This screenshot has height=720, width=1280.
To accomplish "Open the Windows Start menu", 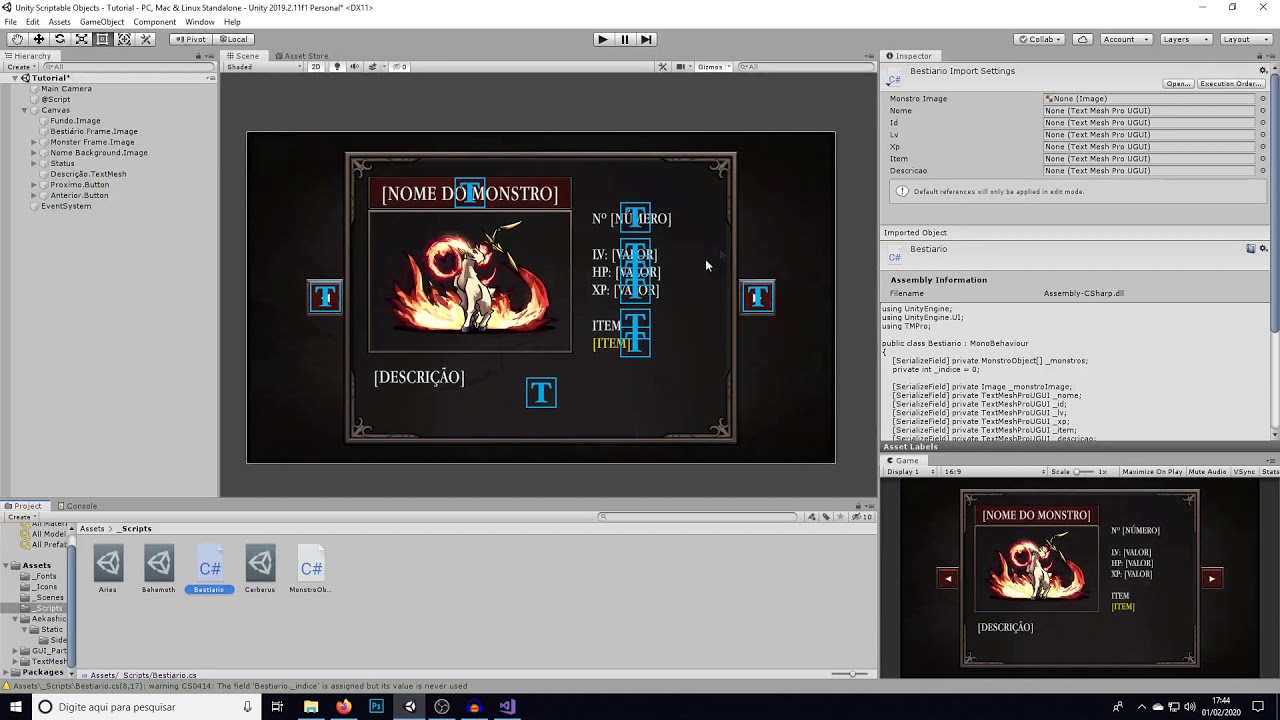I will 15,707.
